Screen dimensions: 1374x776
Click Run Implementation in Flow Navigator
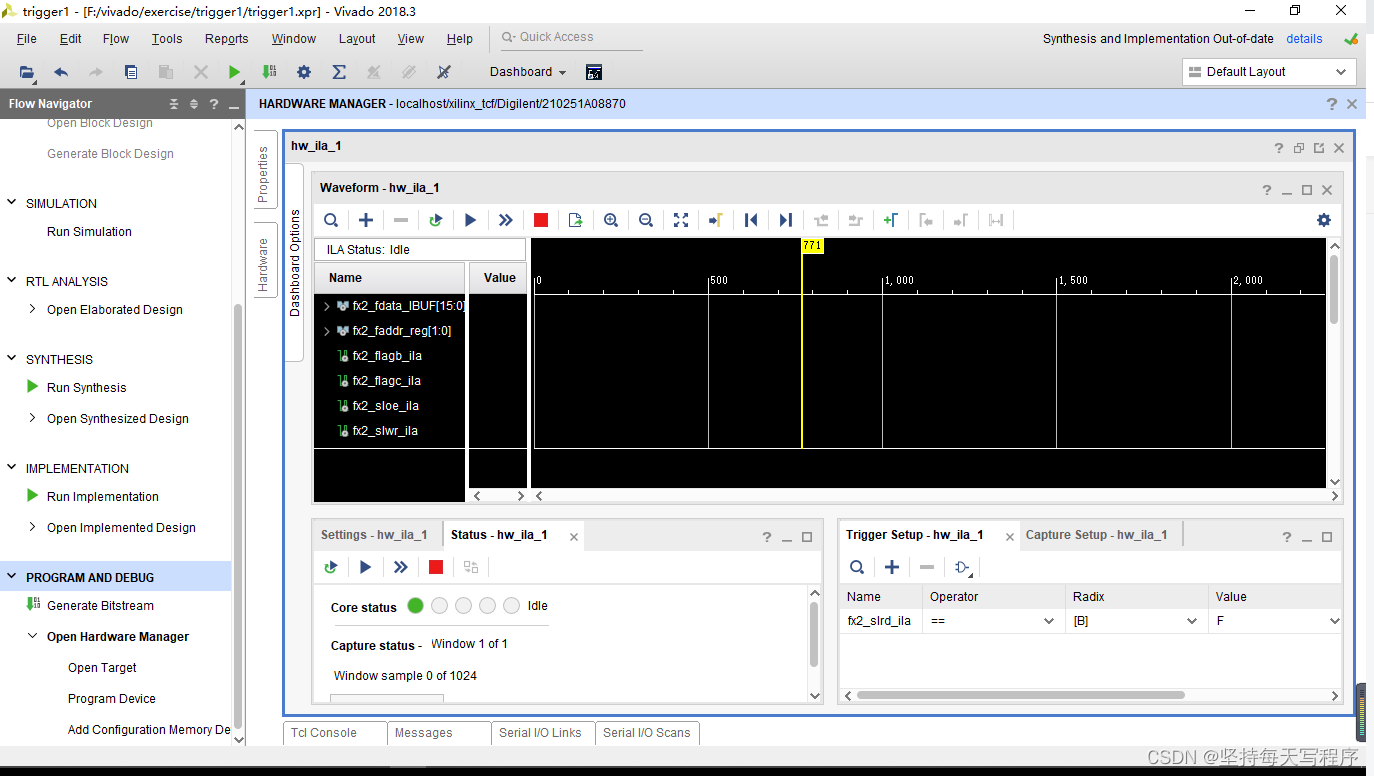103,497
